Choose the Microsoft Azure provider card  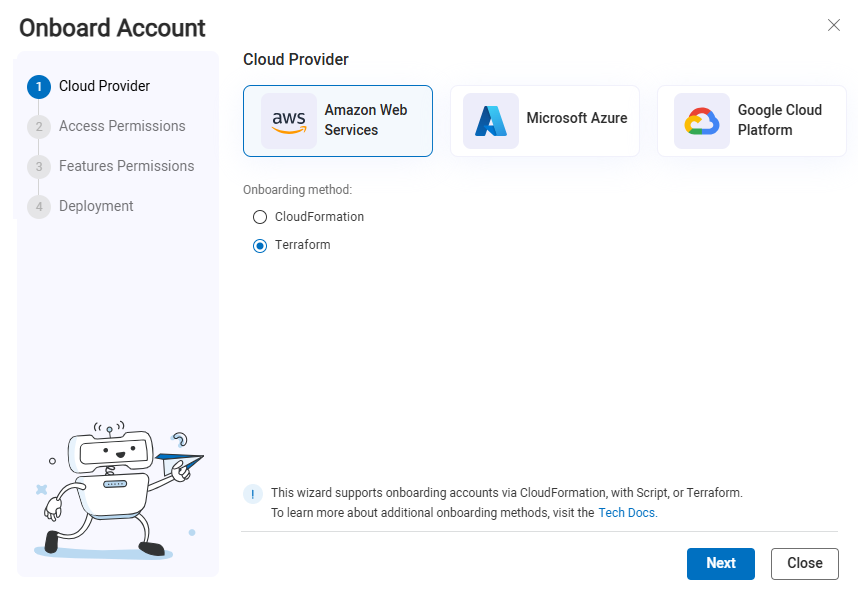(x=545, y=121)
